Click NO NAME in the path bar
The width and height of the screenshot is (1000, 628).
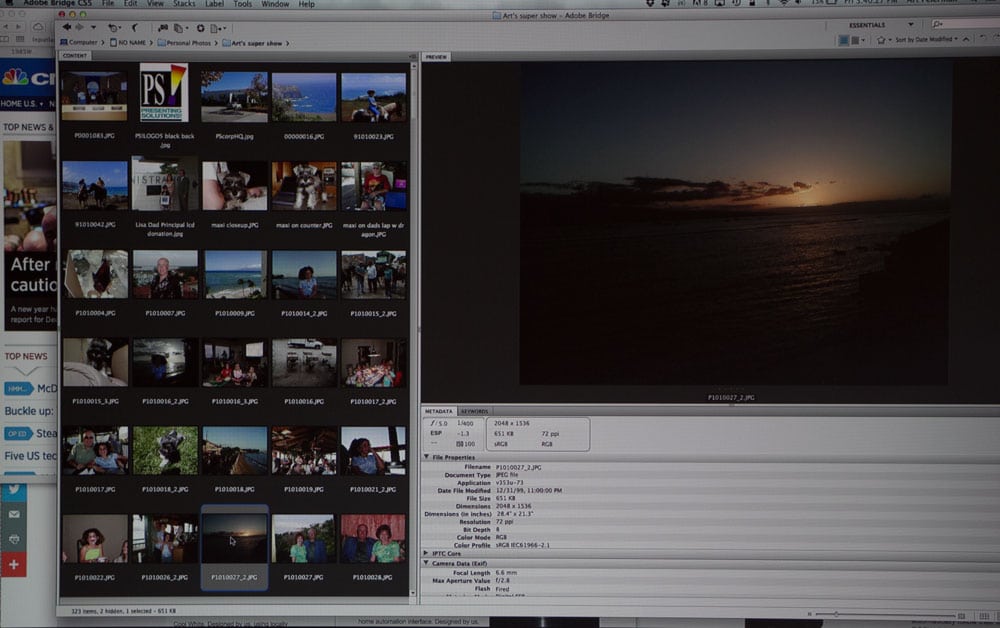[128, 43]
